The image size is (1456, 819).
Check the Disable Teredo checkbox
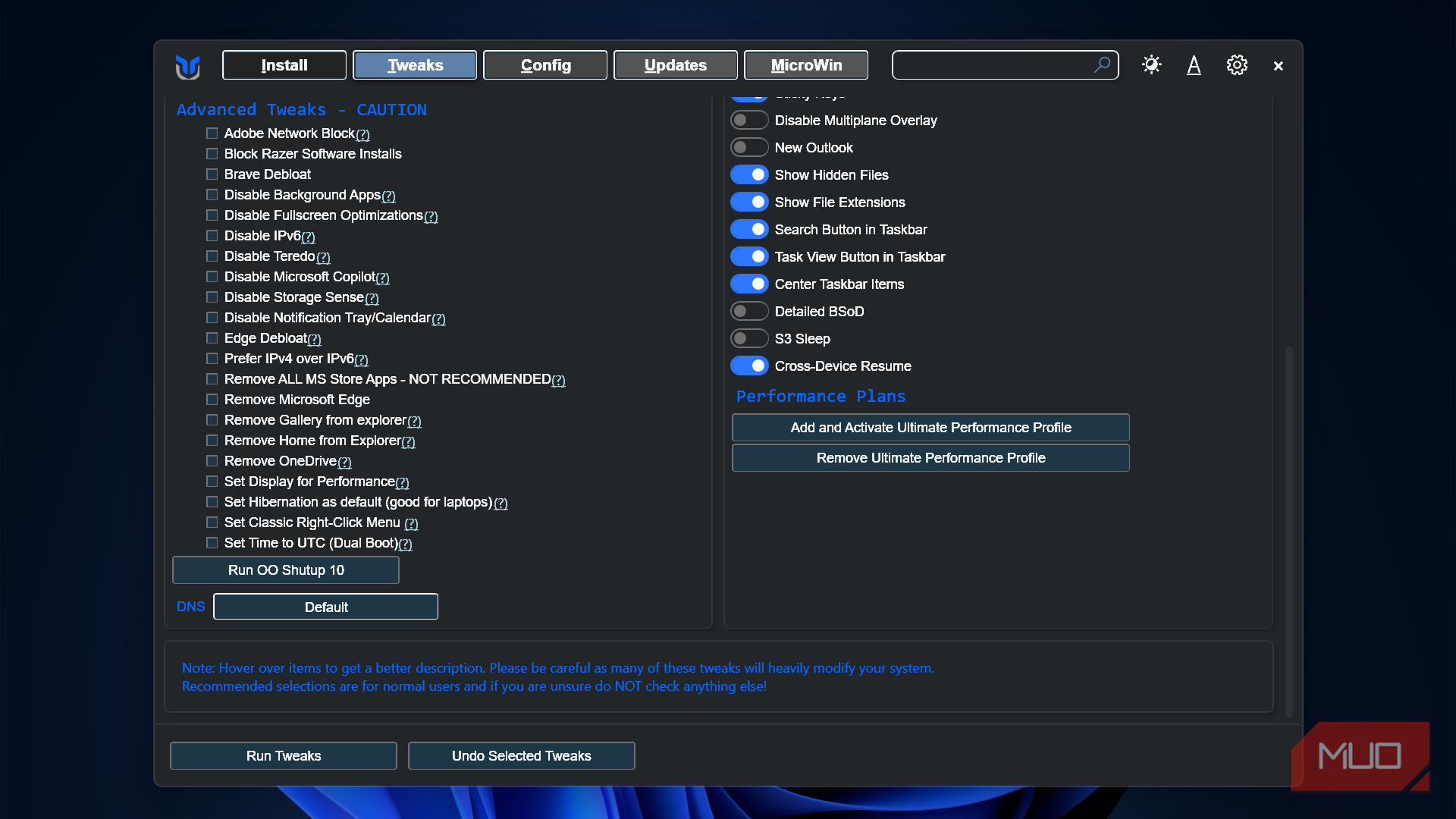point(212,256)
